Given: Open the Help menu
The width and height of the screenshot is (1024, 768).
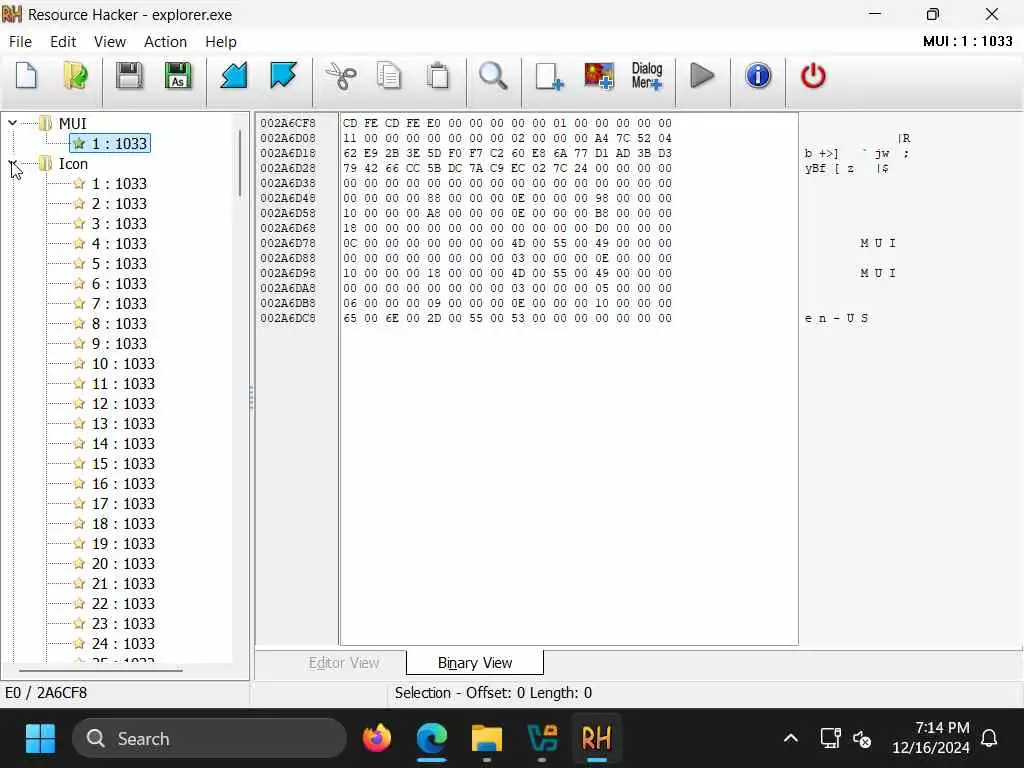Looking at the screenshot, I should pyautogui.click(x=221, y=42).
